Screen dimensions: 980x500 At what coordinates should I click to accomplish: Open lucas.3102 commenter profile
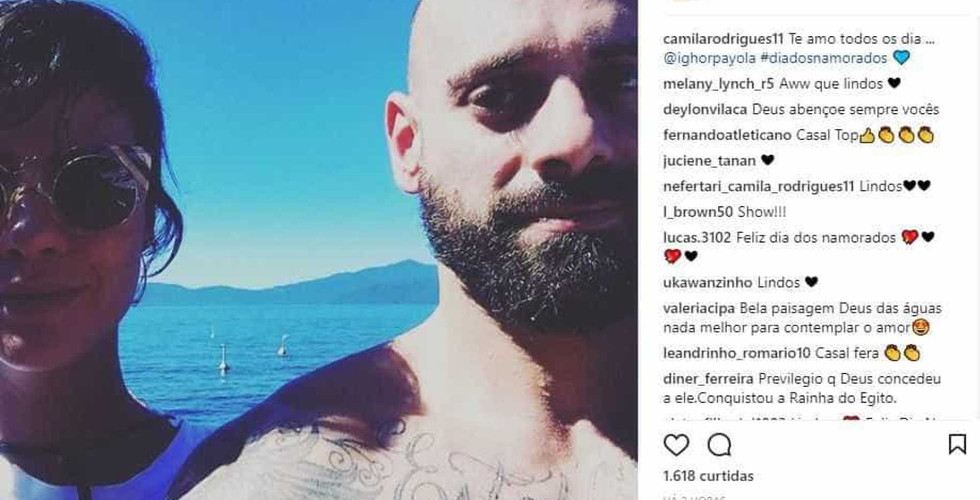pos(697,238)
